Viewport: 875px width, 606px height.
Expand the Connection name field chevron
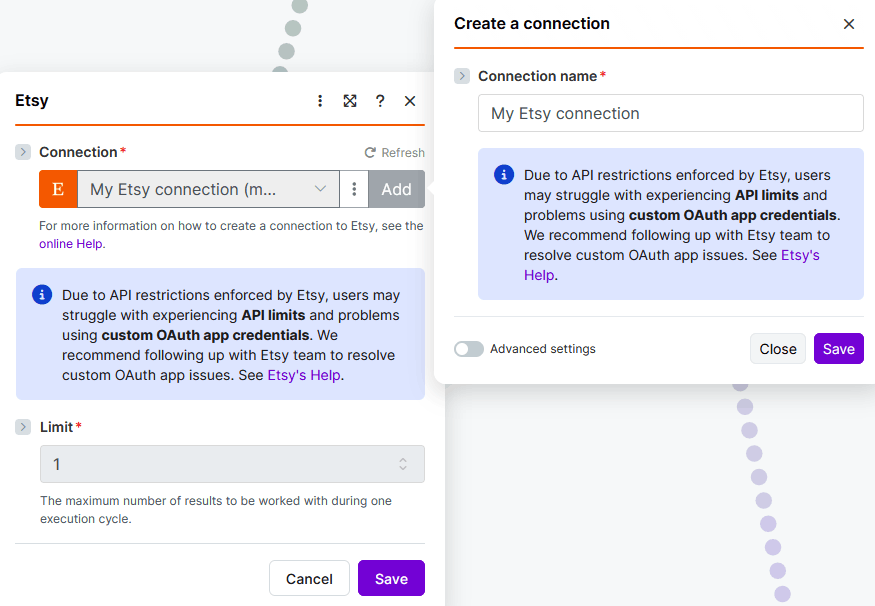click(x=462, y=76)
